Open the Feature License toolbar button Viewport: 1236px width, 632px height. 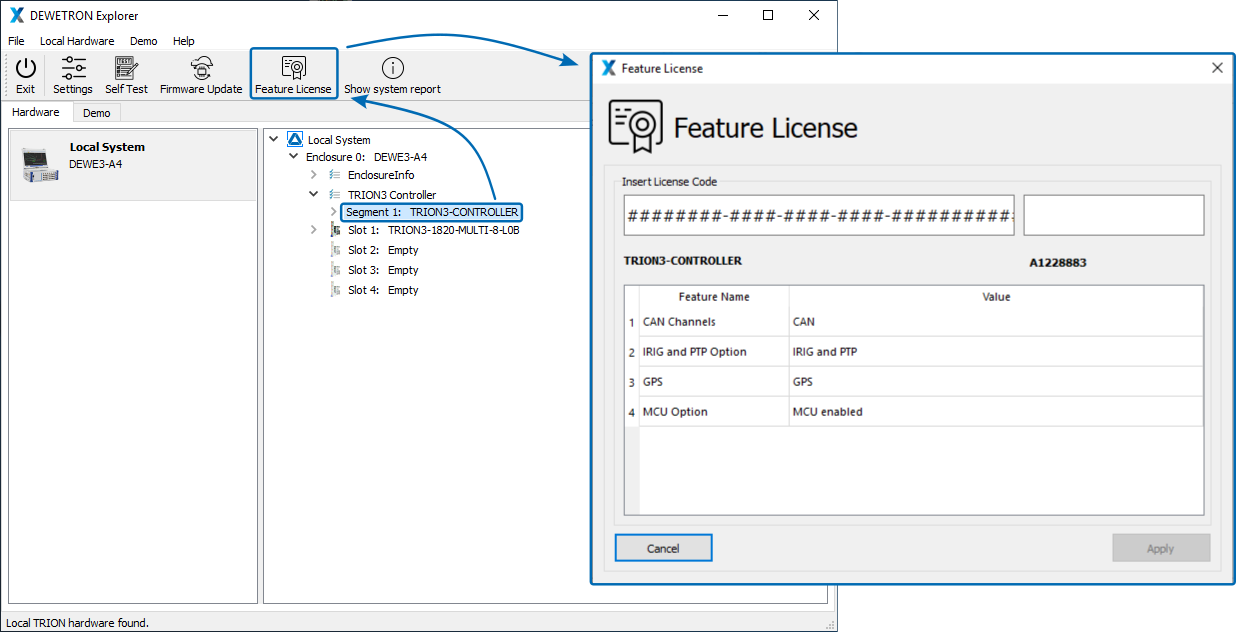(293, 75)
